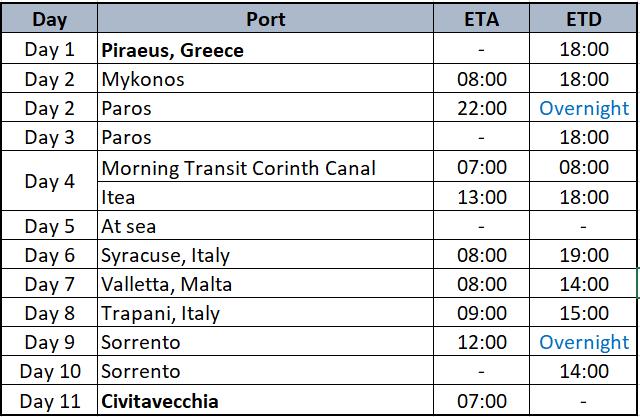Click the Syracuse, Italy cell
Viewport: 640px width, 417px height.
click(x=265, y=255)
